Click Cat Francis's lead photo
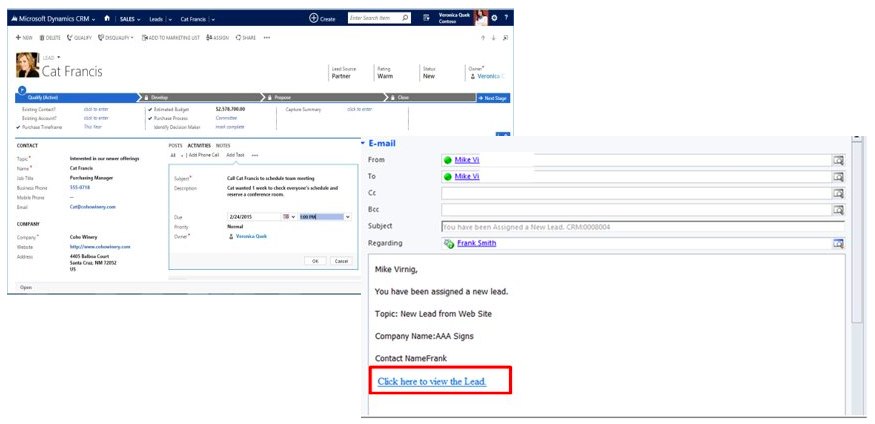 [27, 65]
